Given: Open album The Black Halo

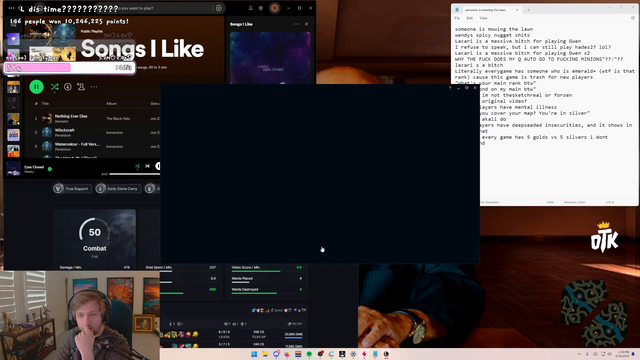Looking at the screenshot, I should point(118,118).
